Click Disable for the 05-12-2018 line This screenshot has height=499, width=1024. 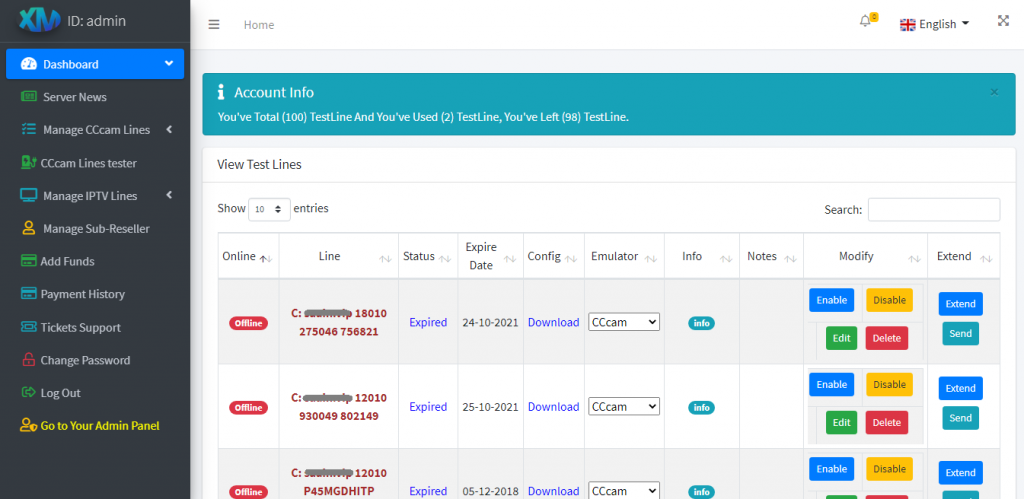(x=889, y=468)
